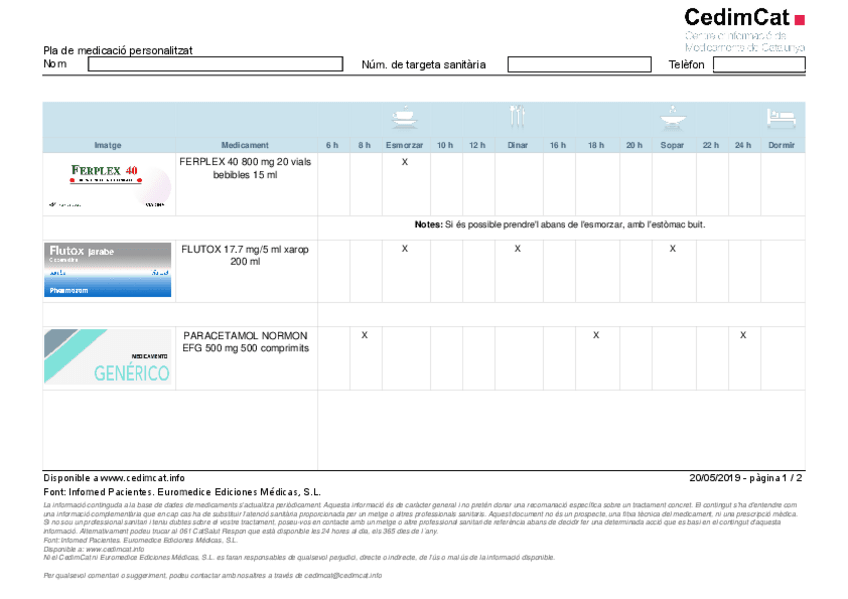Click the Dormir column header
Image resolution: width=848 pixels, height=599 pixels.
point(781,145)
